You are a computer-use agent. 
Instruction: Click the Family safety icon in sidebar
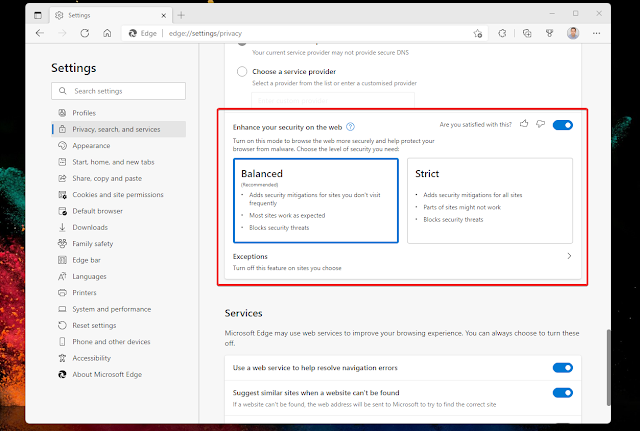click(x=62, y=244)
